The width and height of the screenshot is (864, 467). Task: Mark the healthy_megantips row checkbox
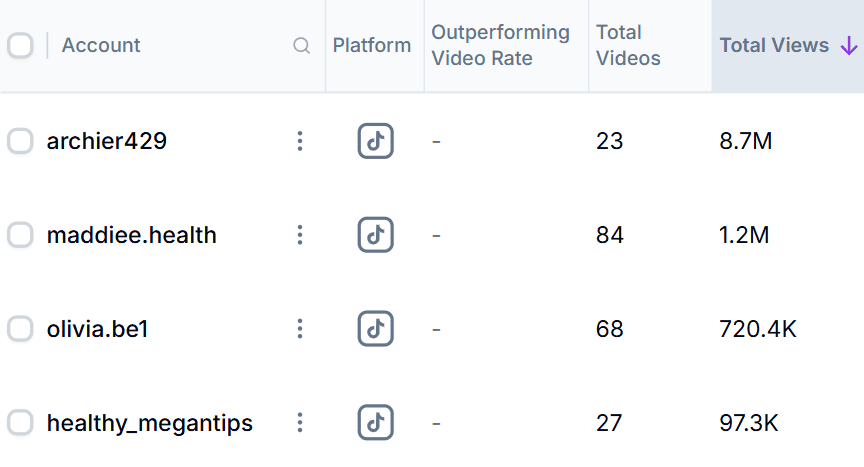[x=20, y=423]
